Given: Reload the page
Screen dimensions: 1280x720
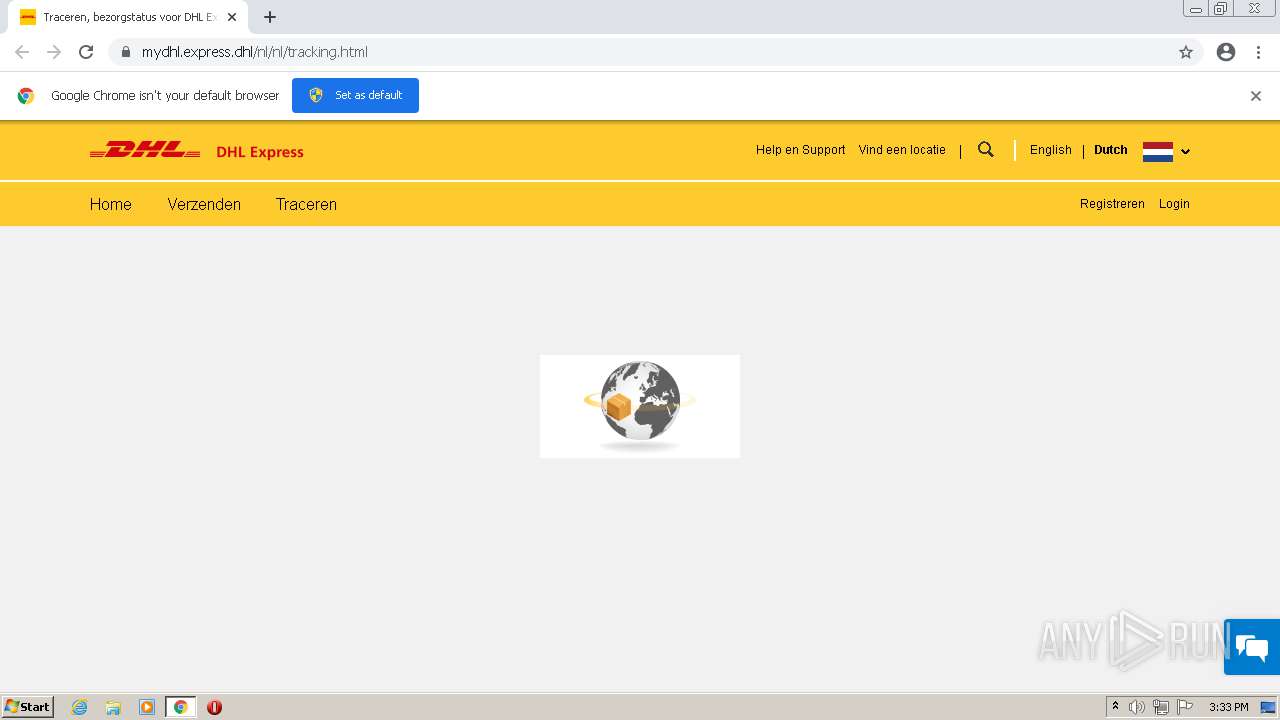Looking at the screenshot, I should 86,52.
